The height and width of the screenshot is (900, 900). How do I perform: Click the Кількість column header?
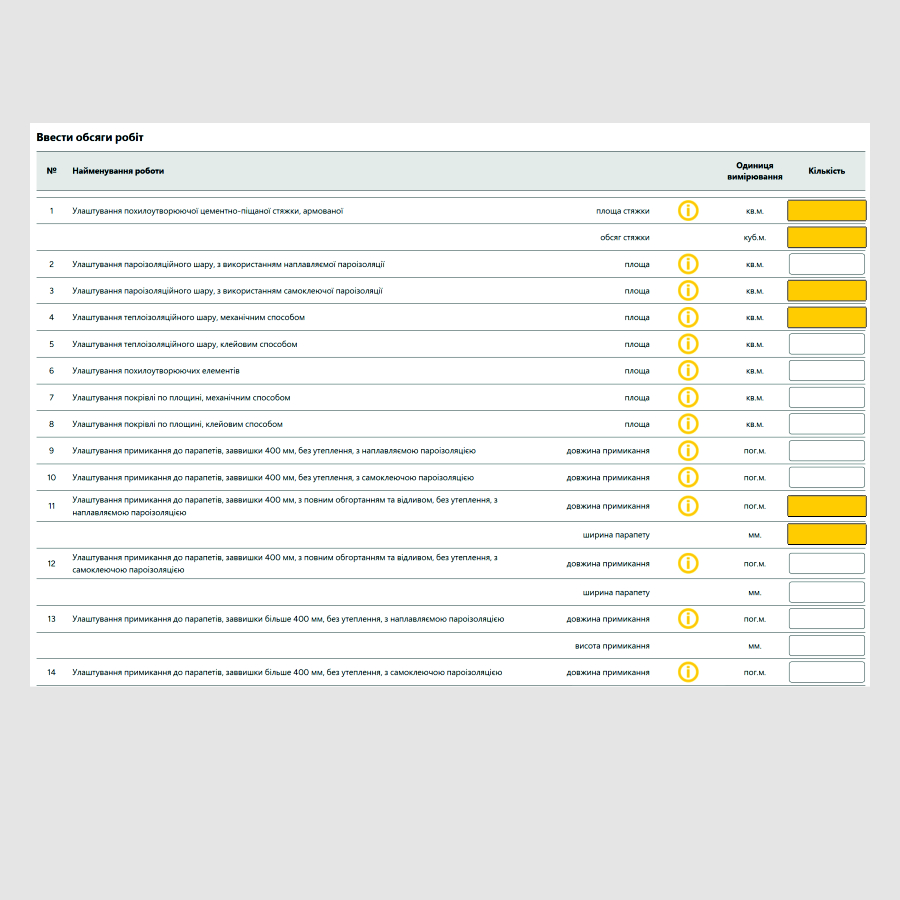pos(826,171)
